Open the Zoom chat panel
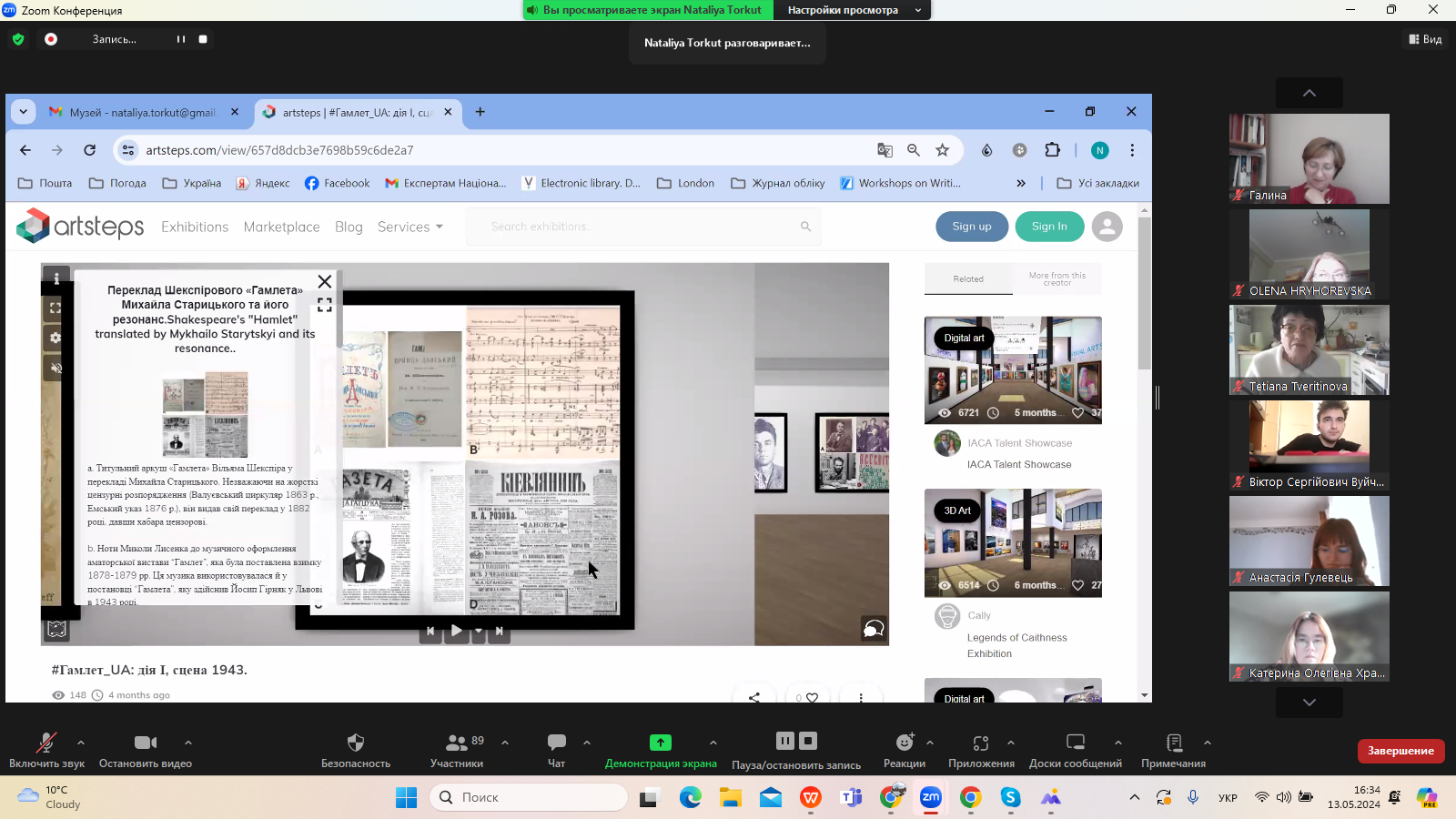 (556, 743)
